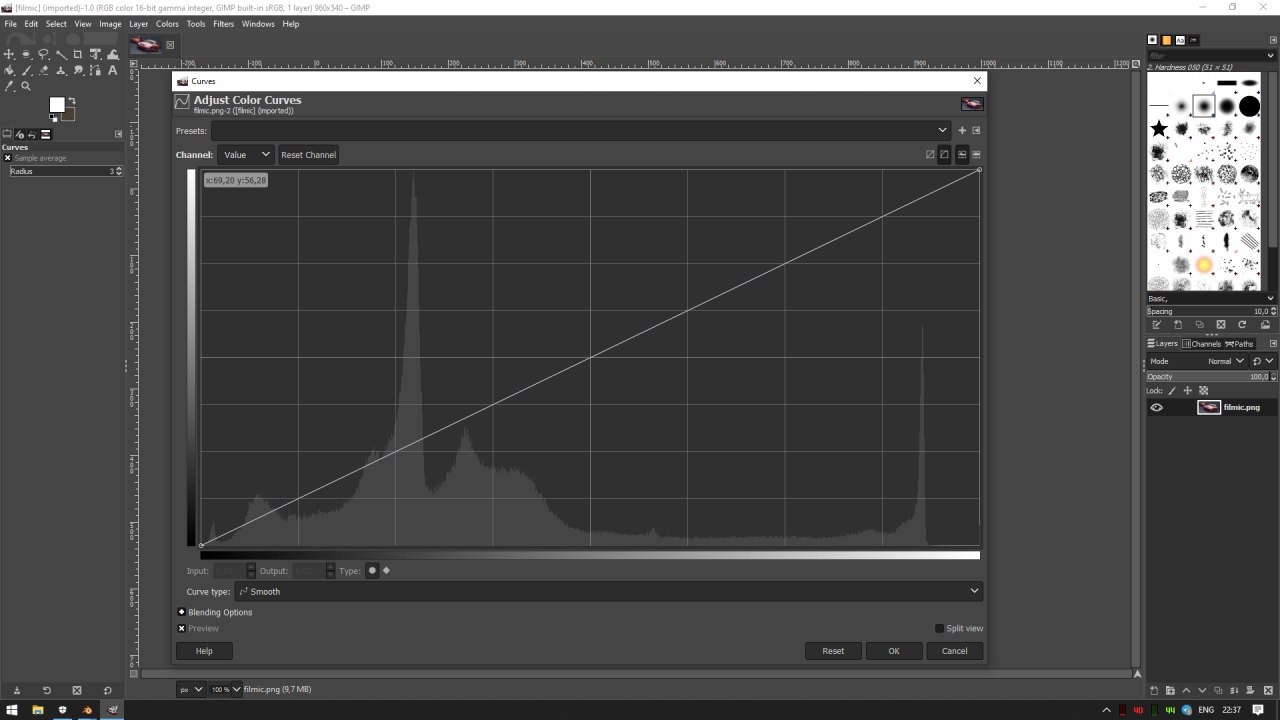Image resolution: width=1280 pixels, height=720 pixels.
Task: Reset colors to default black and white
Action: (53, 118)
